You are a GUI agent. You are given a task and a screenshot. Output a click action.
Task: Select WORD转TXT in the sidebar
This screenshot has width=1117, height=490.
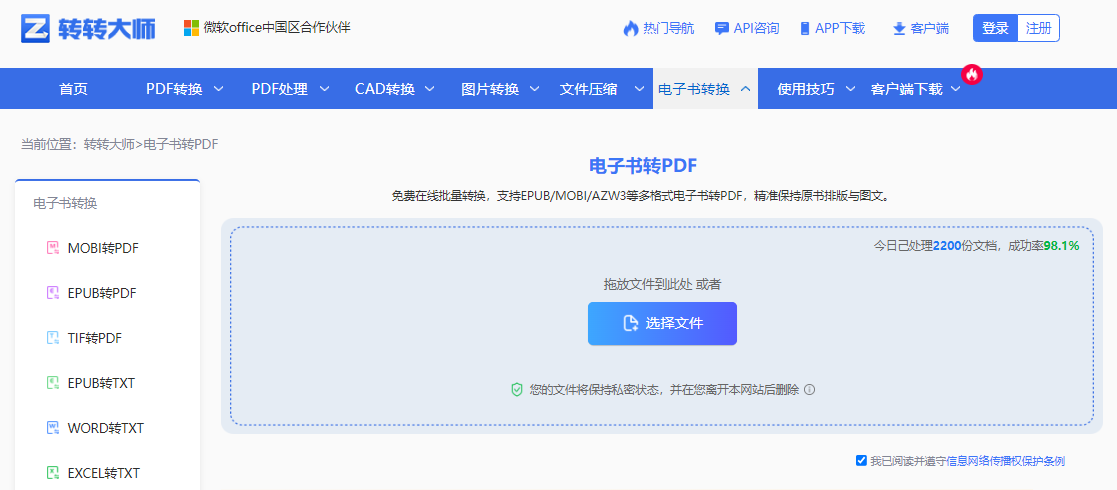(x=105, y=428)
